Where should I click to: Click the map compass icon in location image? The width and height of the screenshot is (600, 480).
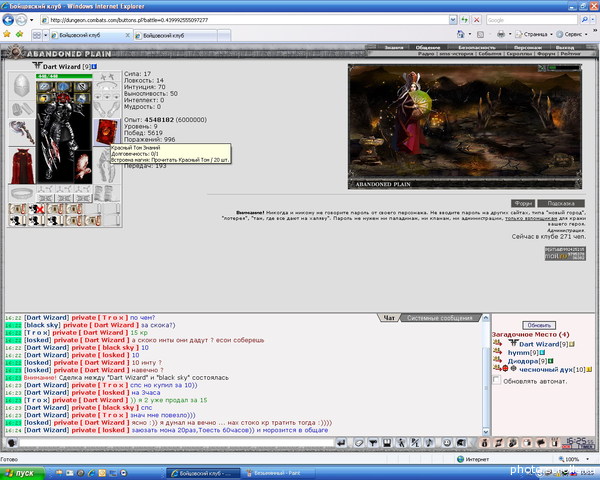pyautogui.click(x=542, y=68)
